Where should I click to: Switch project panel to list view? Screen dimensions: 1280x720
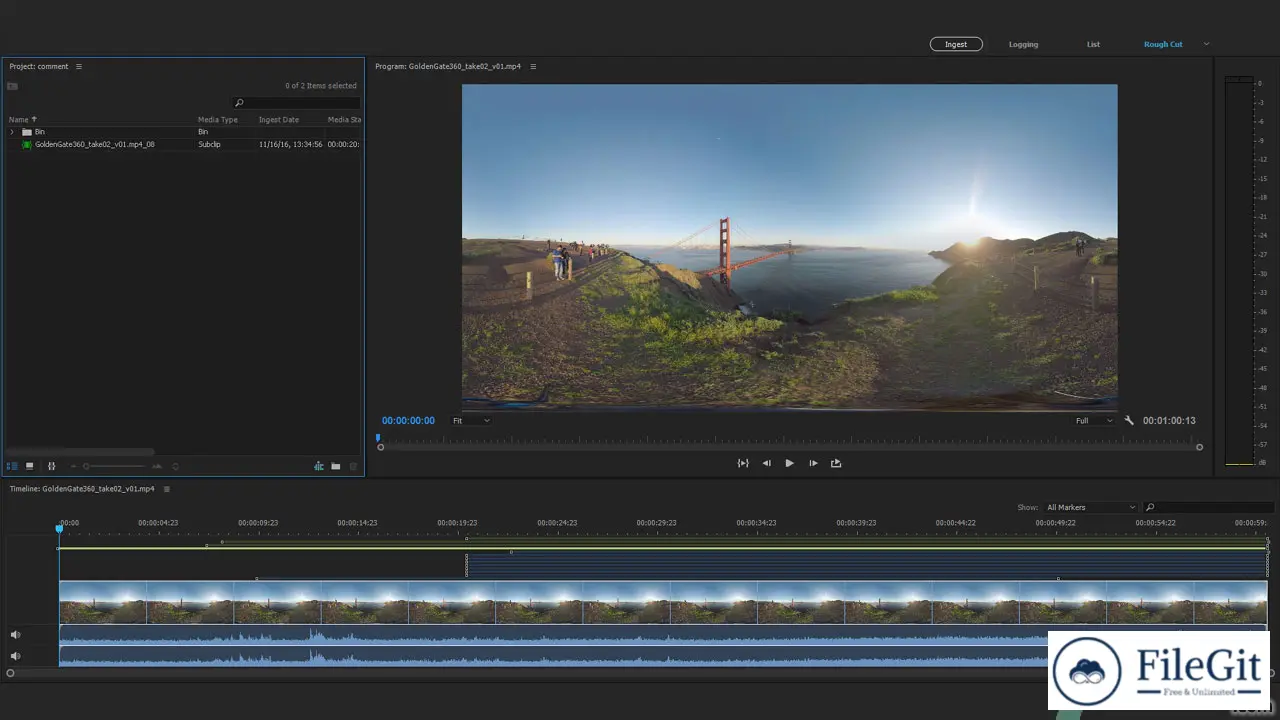pos(12,466)
